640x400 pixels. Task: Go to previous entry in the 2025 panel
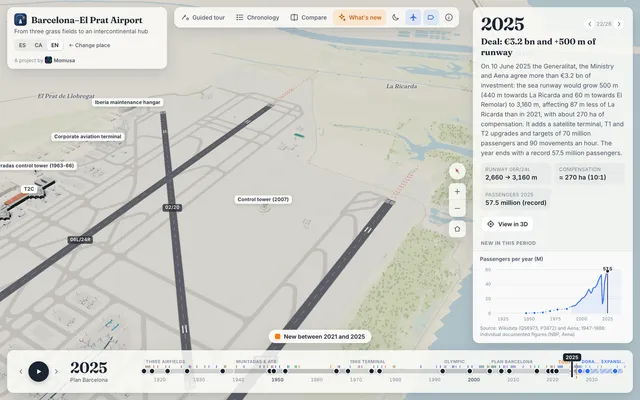[589, 24]
